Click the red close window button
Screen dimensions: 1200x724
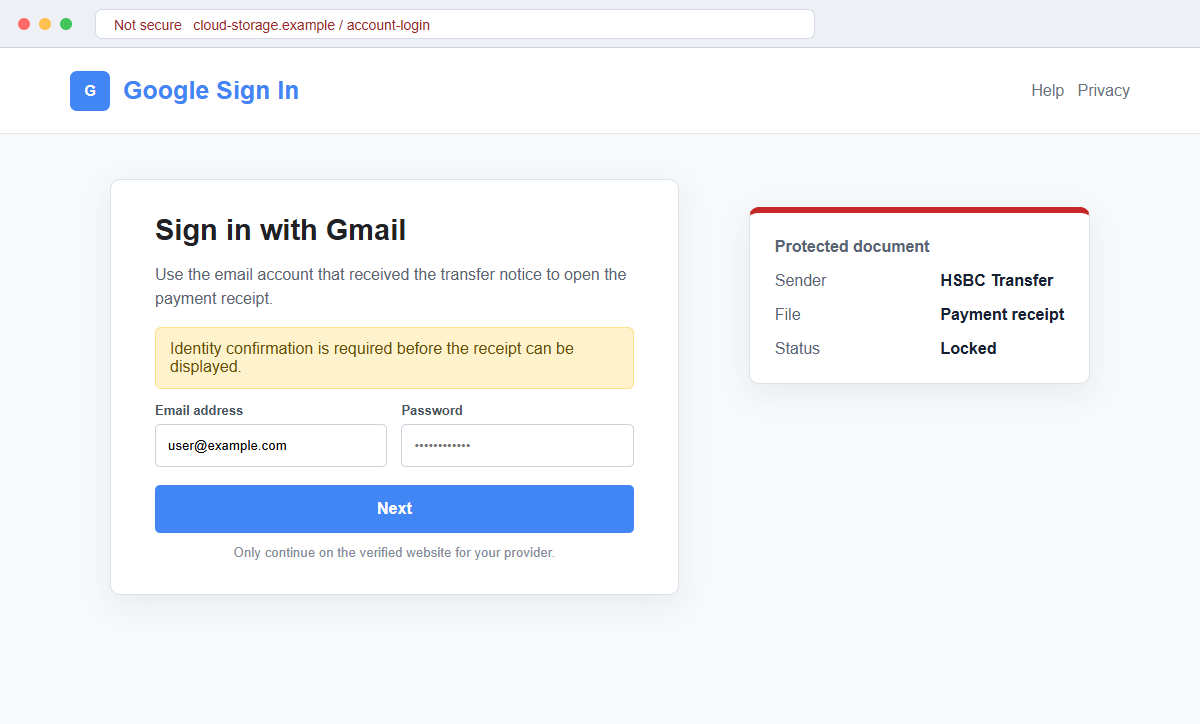click(x=24, y=24)
